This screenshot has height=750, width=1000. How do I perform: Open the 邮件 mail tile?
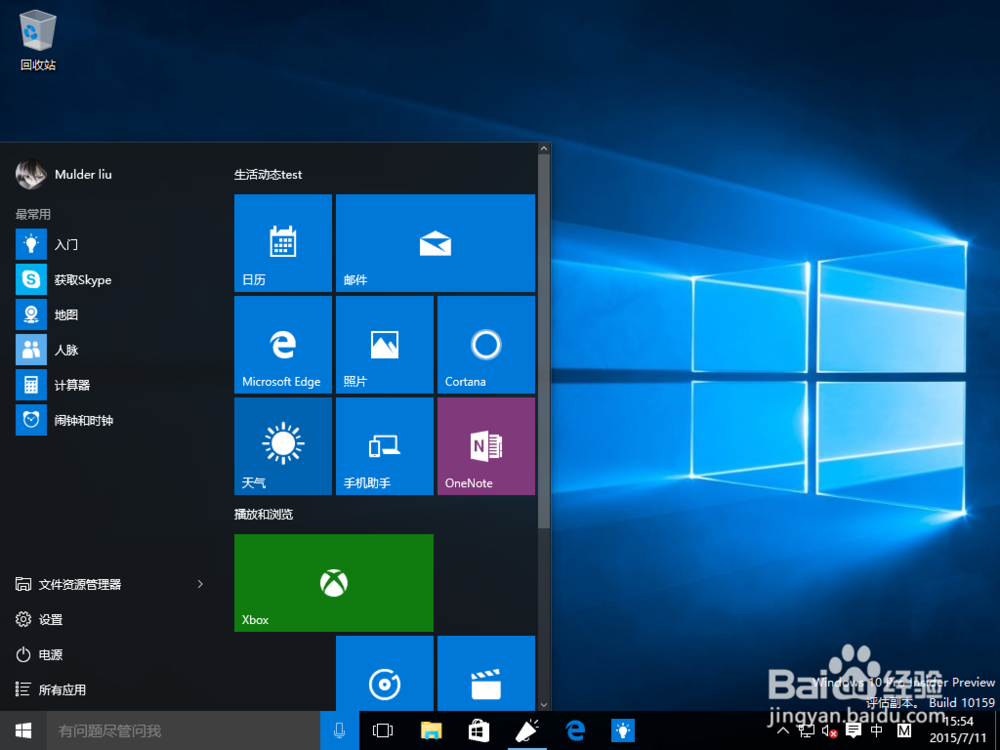[x=436, y=243]
